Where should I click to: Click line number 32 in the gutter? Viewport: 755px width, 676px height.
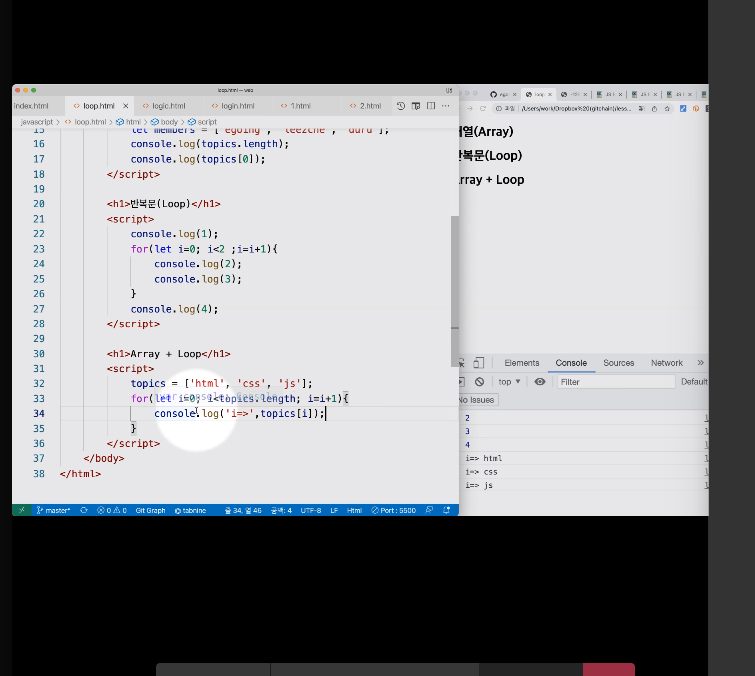(x=39, y=383)
